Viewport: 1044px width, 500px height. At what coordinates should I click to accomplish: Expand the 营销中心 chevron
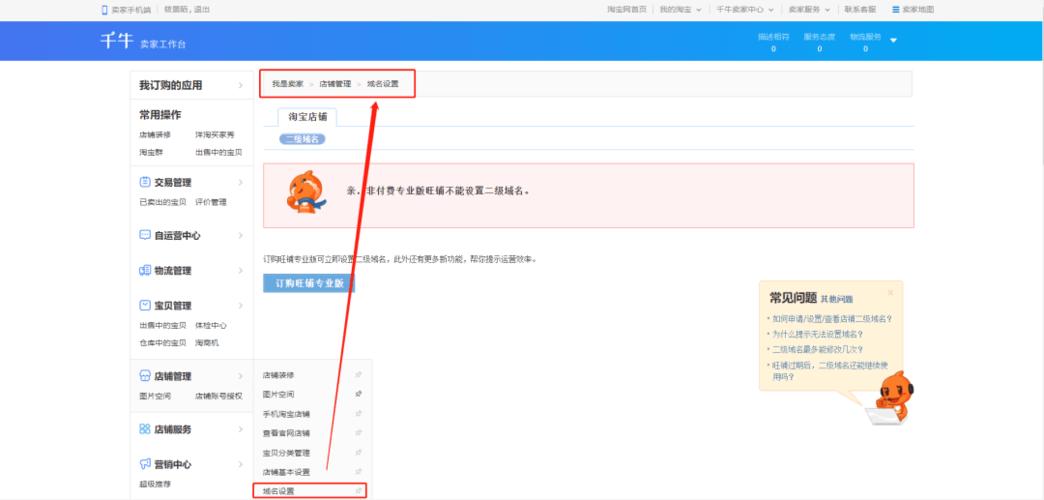point(240,464)
